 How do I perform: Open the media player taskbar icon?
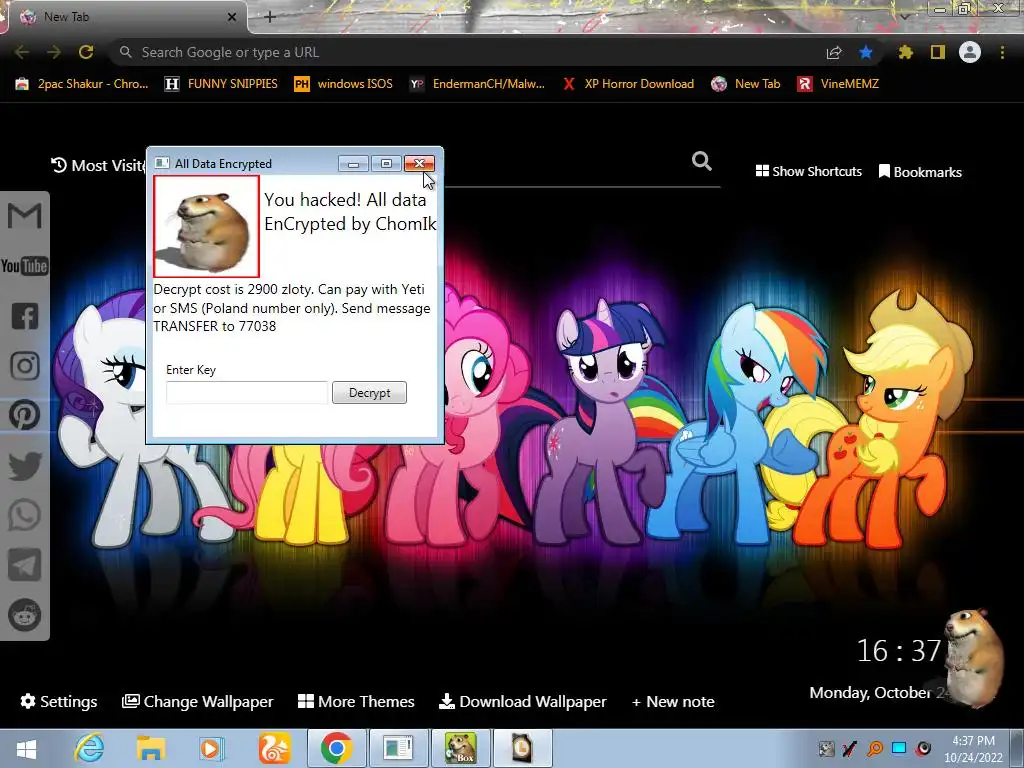tap(212, 748)
